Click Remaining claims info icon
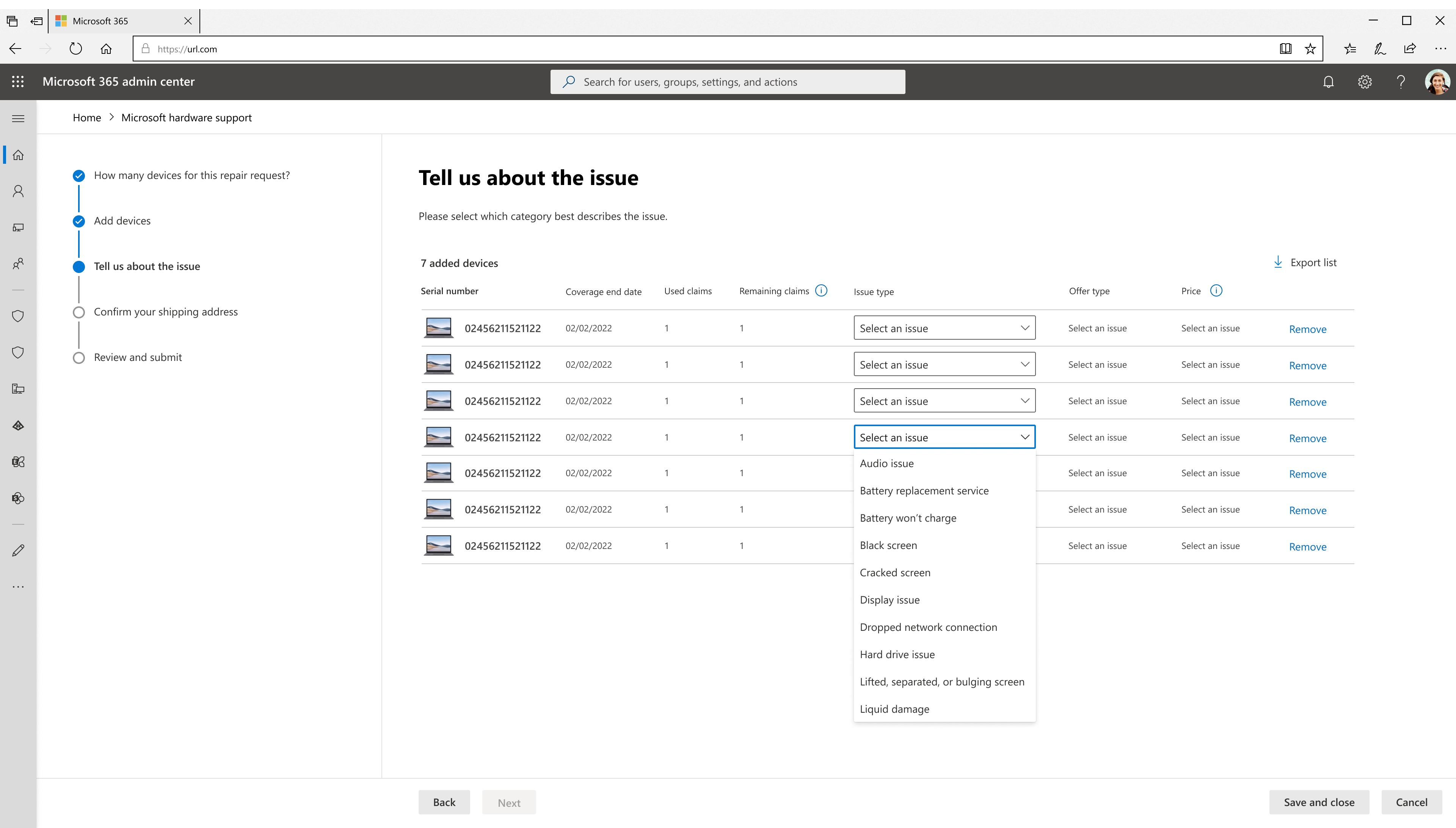 [821, 290]
